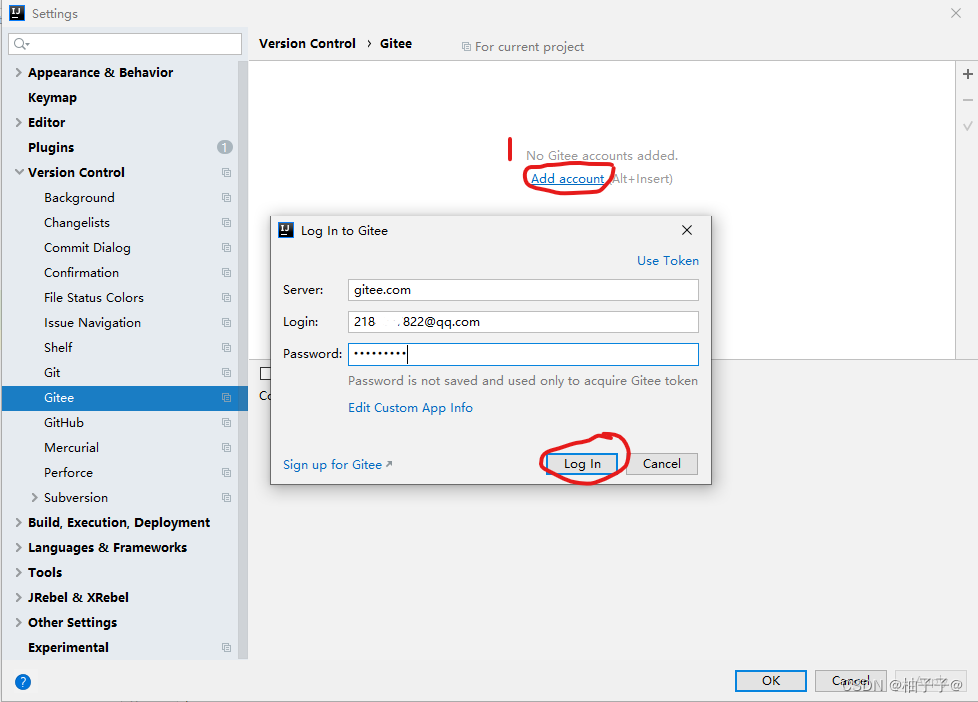Click the set default checkmark icon
Image resolution: width=978 pixels, height=702 pixels.
point(967,126)
